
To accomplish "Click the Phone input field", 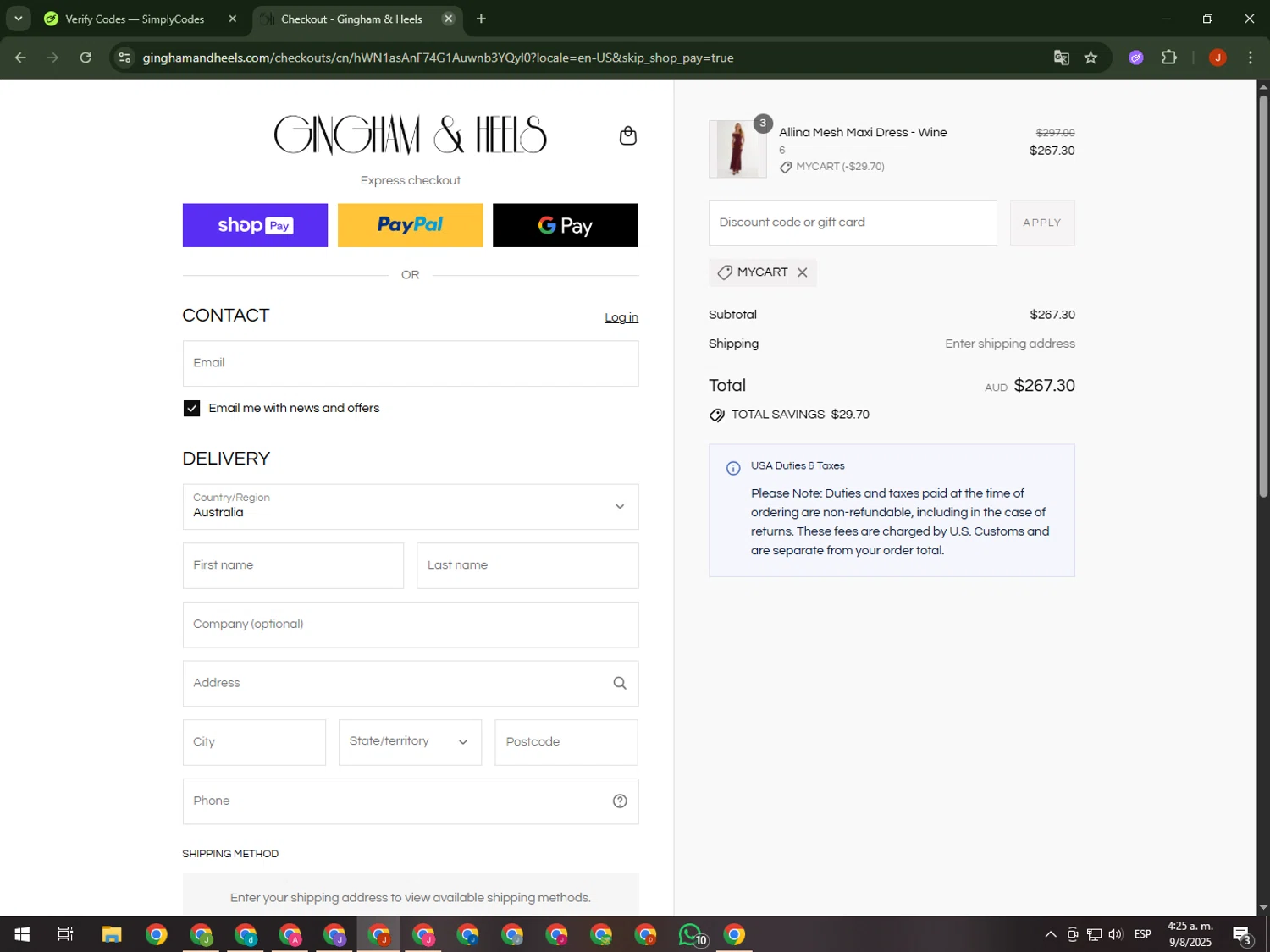I will click(x=411, y=801).
